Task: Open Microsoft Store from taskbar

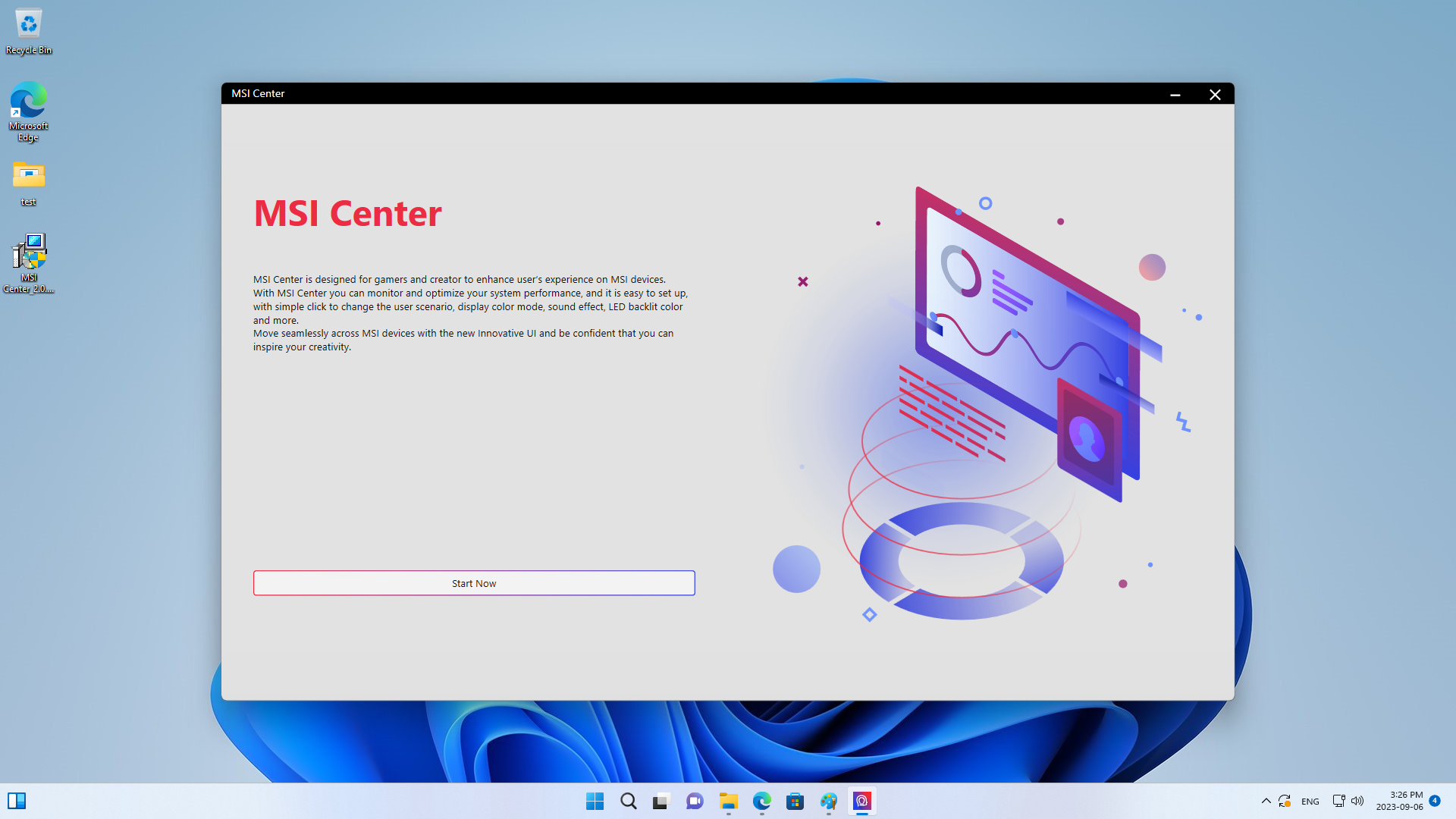Action: click(x=794, y=800)
